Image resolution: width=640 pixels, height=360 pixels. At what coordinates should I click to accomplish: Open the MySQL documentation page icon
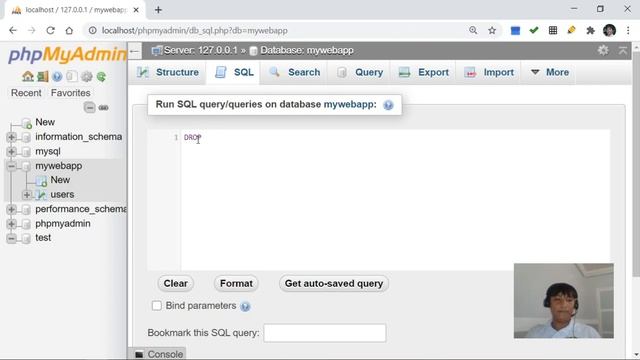click(71, 76)
